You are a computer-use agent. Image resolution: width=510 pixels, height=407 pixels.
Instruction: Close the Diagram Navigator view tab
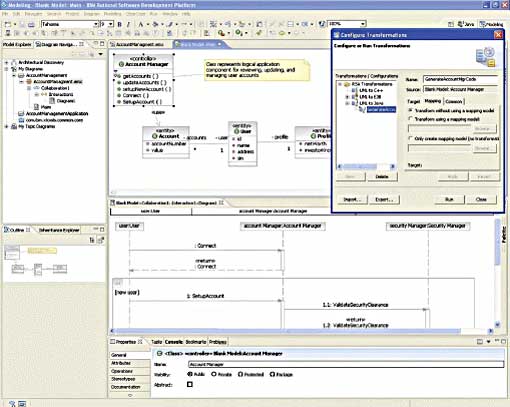(81, 44)
